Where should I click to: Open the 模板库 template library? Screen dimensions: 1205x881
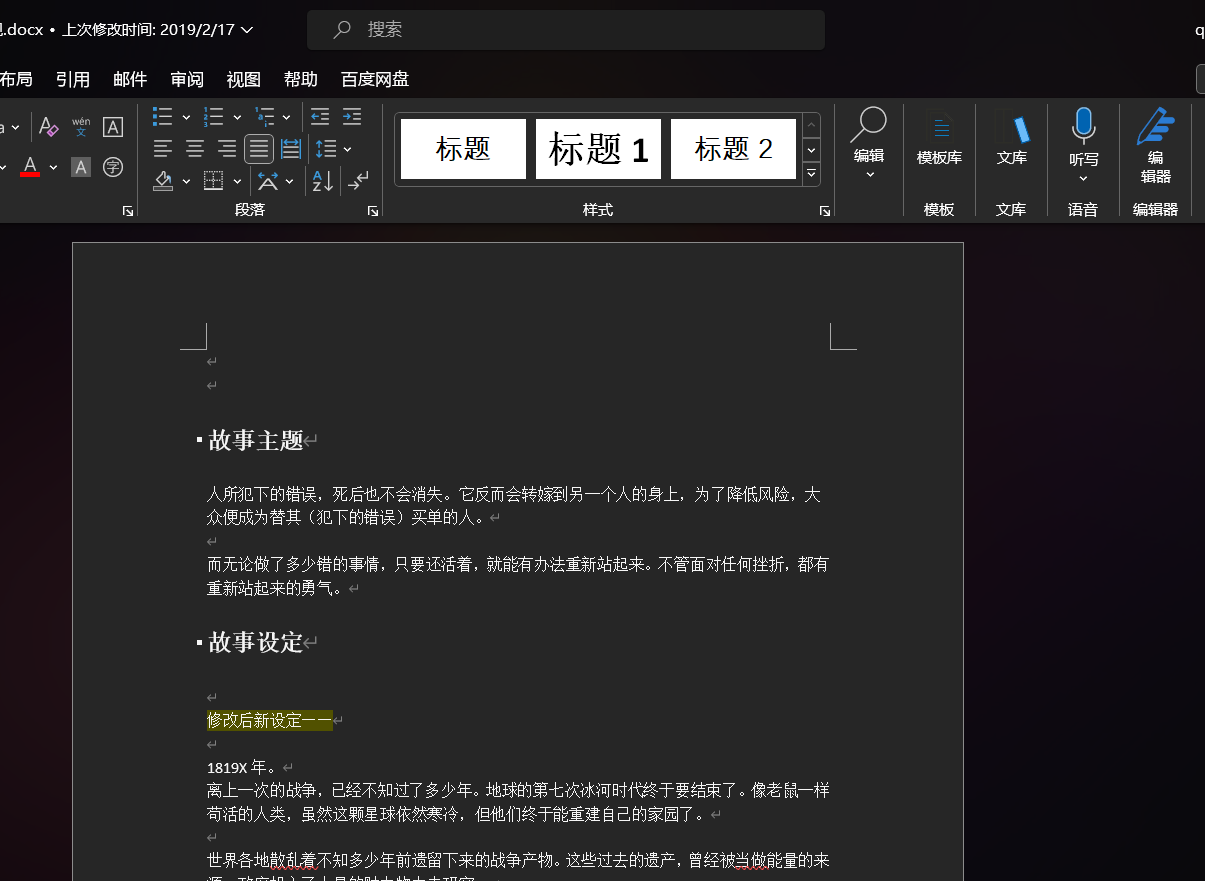[x=940, y=140]
